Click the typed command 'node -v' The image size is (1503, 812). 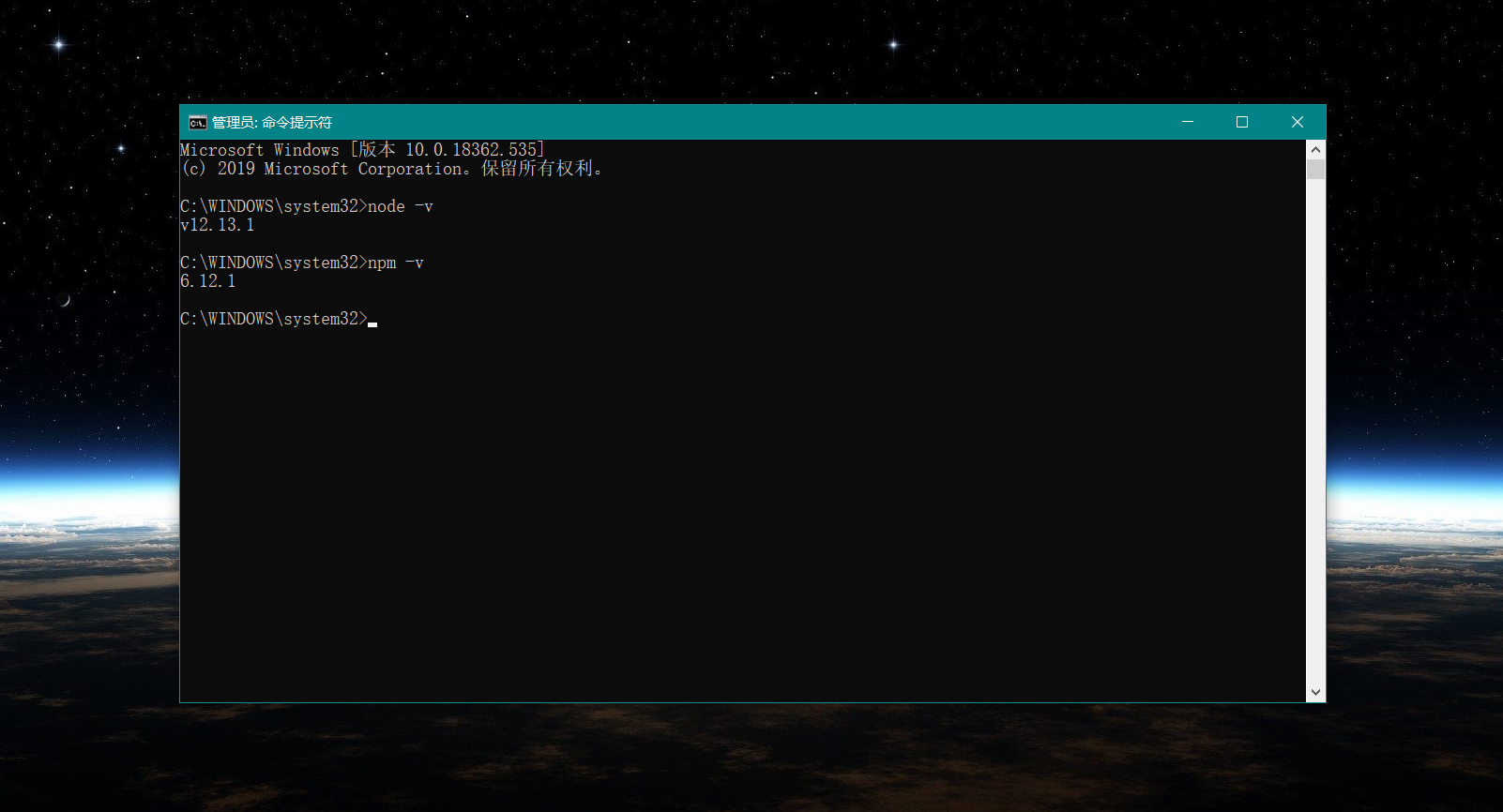[x=400, y=206]
